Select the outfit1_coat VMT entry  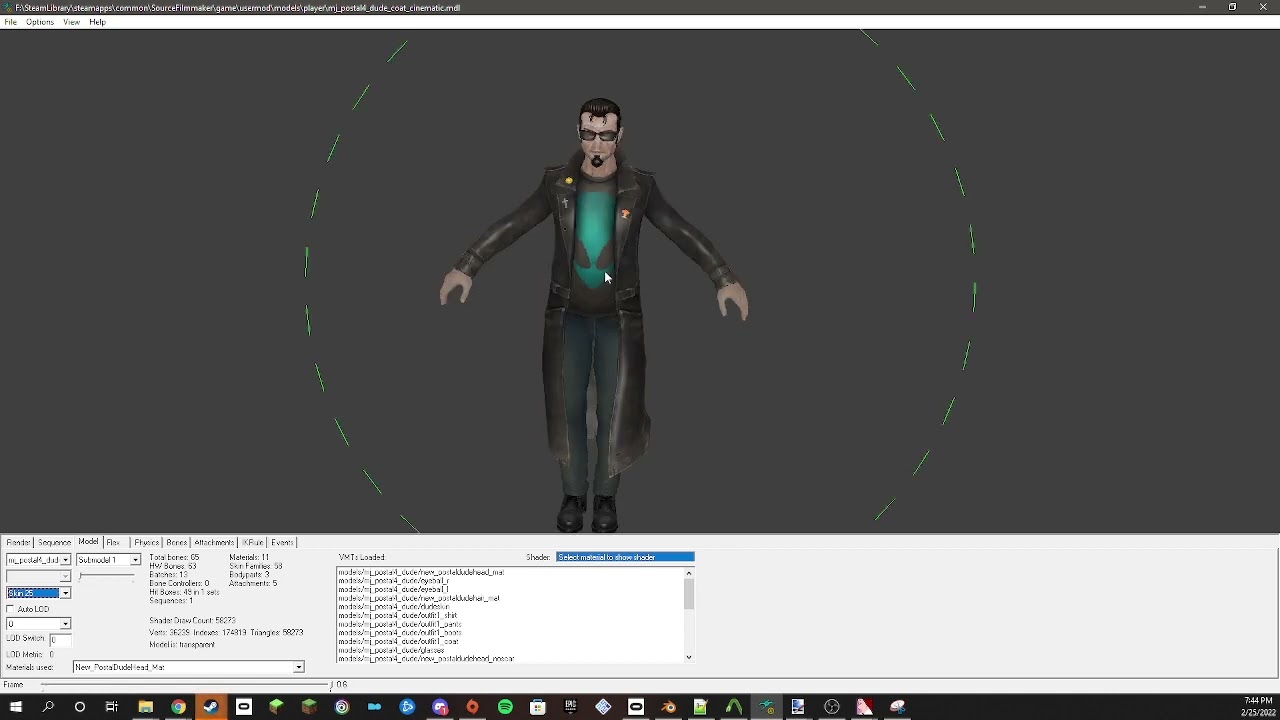398,641
